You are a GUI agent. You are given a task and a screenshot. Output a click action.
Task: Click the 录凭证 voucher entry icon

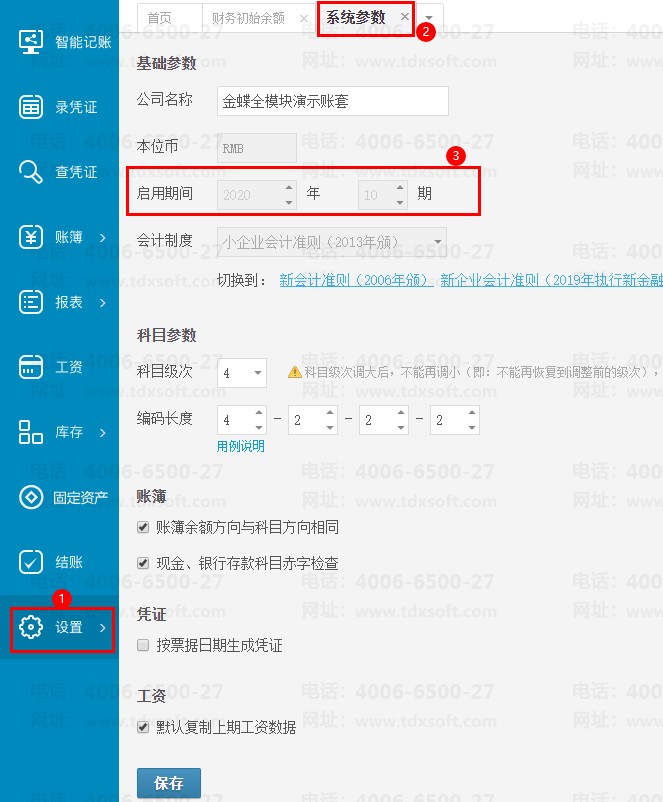click(31, 107)
